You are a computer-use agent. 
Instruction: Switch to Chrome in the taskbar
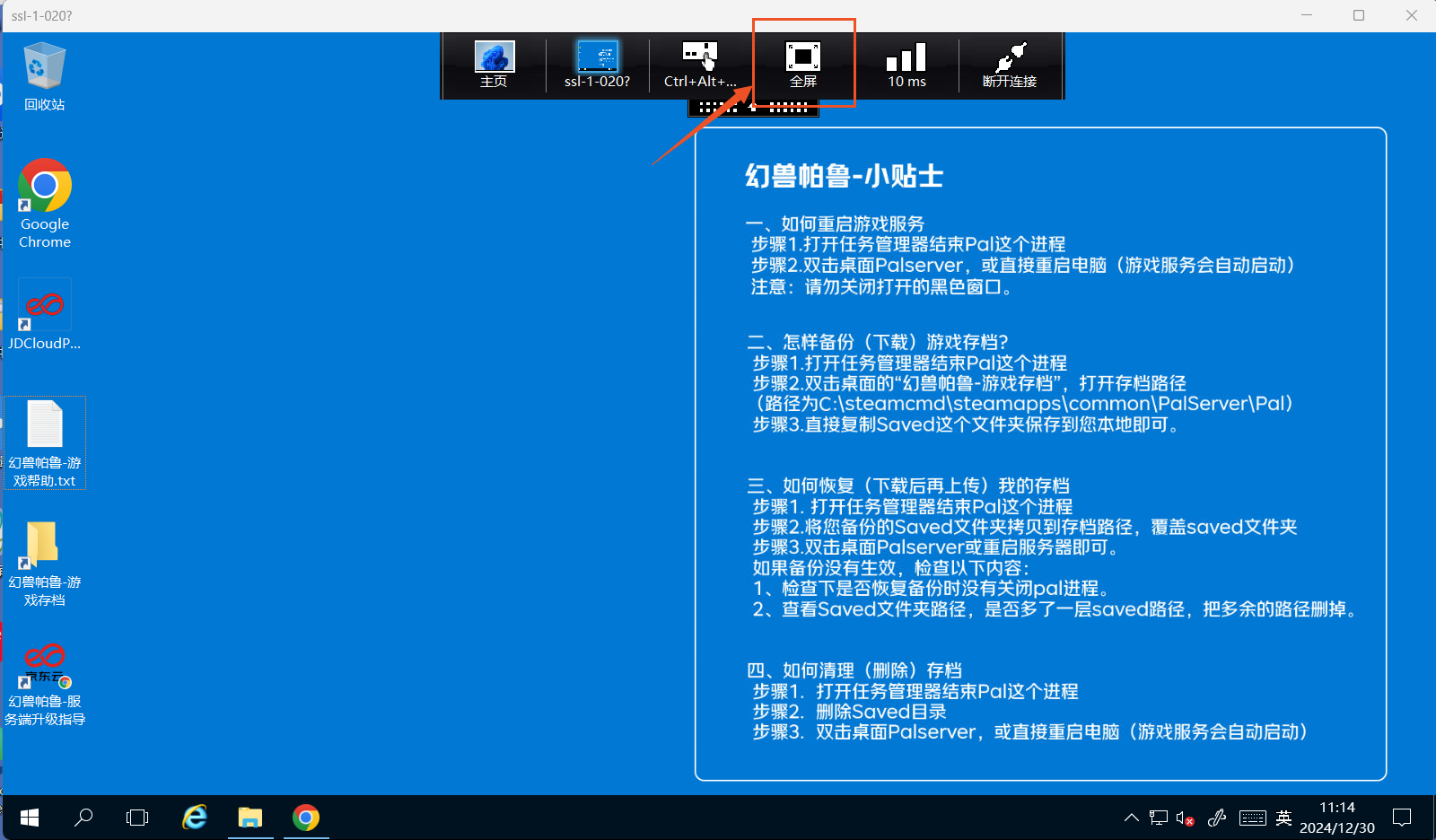(306, 818)
